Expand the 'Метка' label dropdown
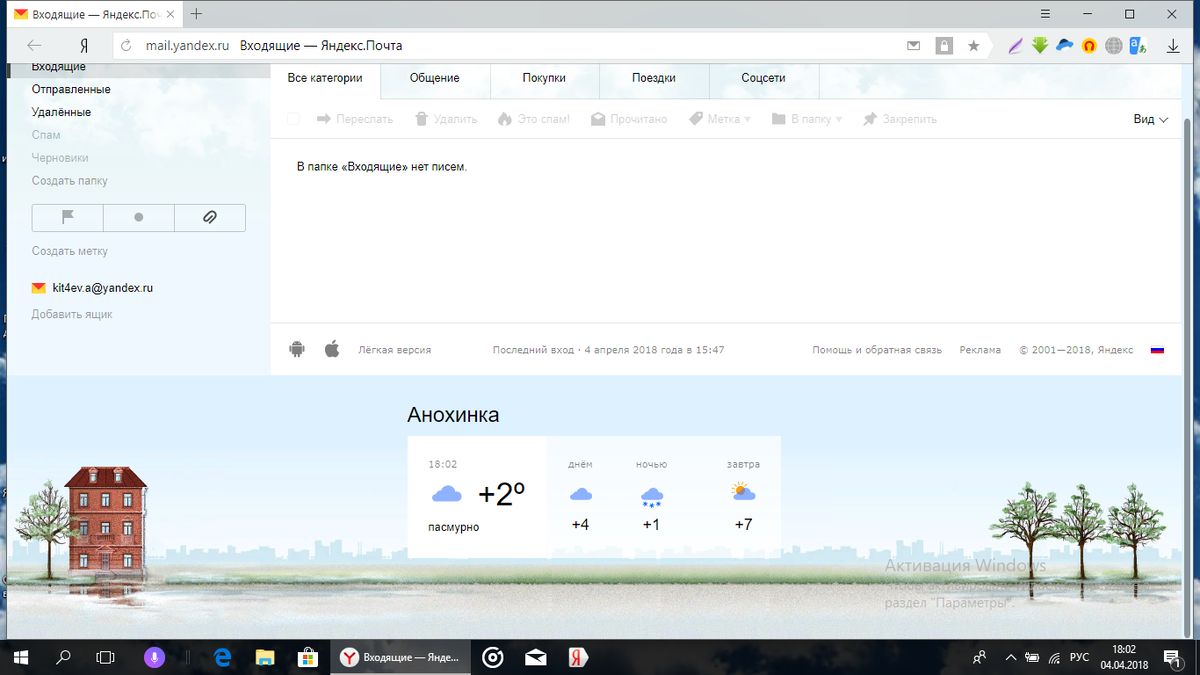 [720, 119]
